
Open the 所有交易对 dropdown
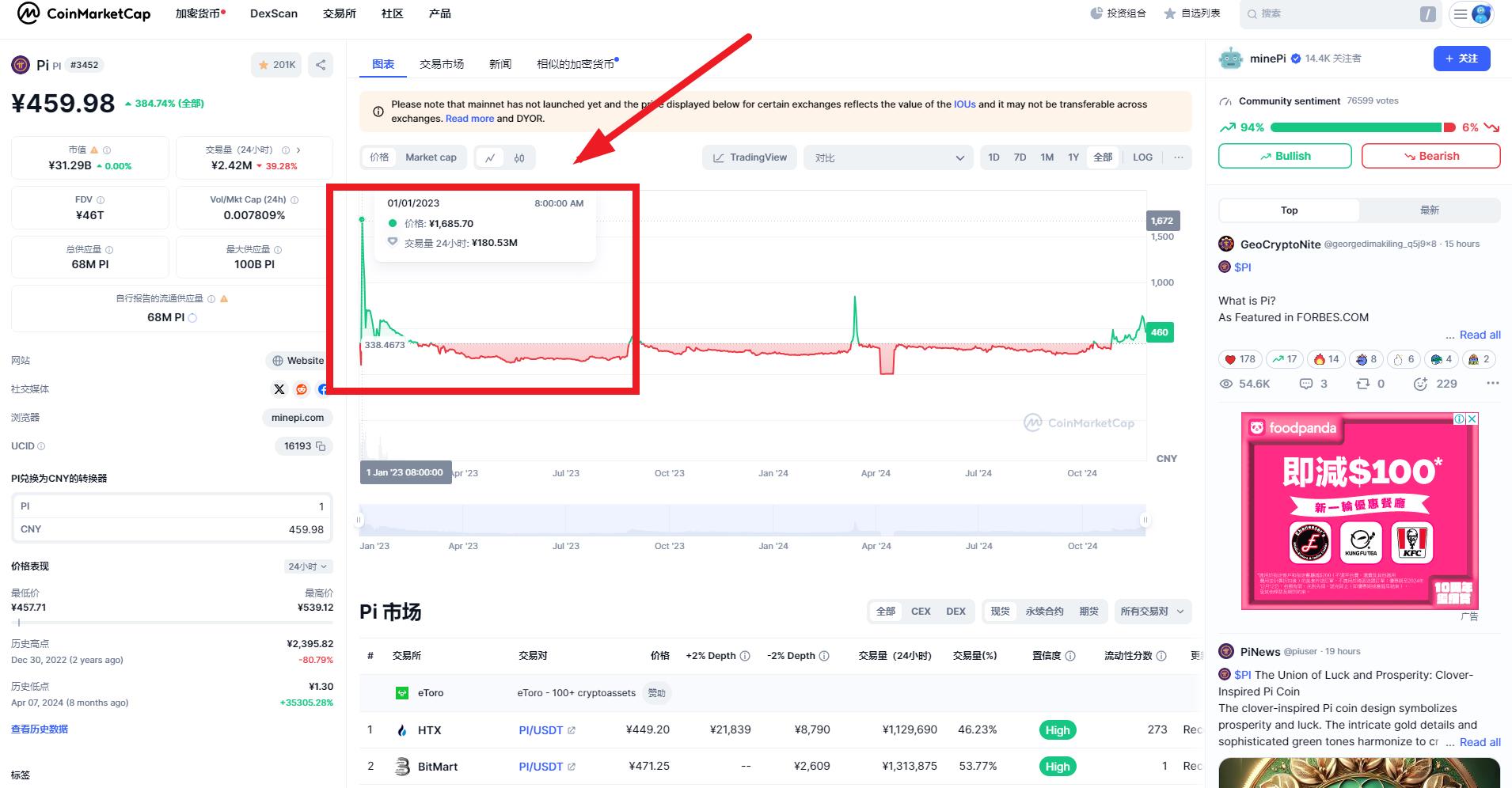[x=1153, y=612]
